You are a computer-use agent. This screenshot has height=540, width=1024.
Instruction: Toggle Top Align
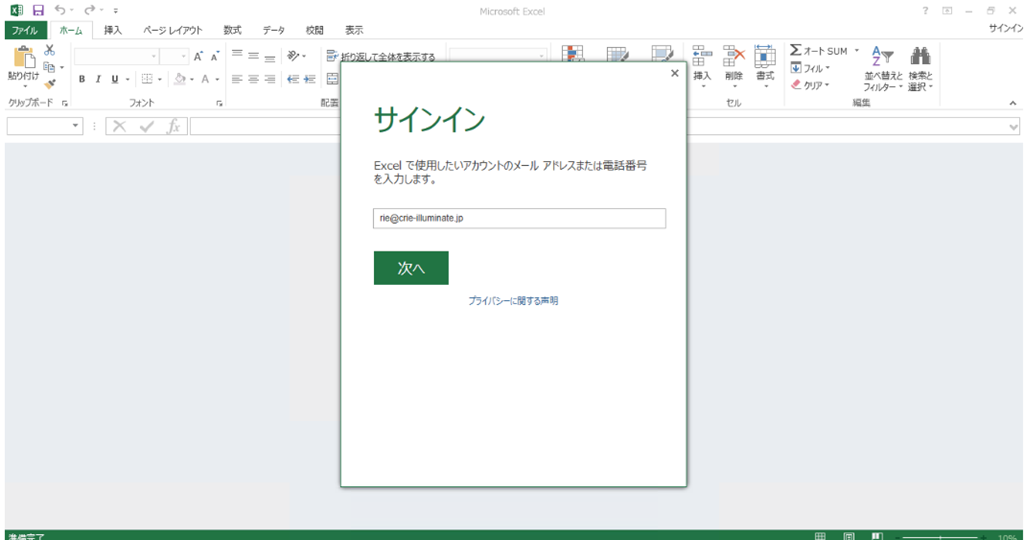[237, 56]
